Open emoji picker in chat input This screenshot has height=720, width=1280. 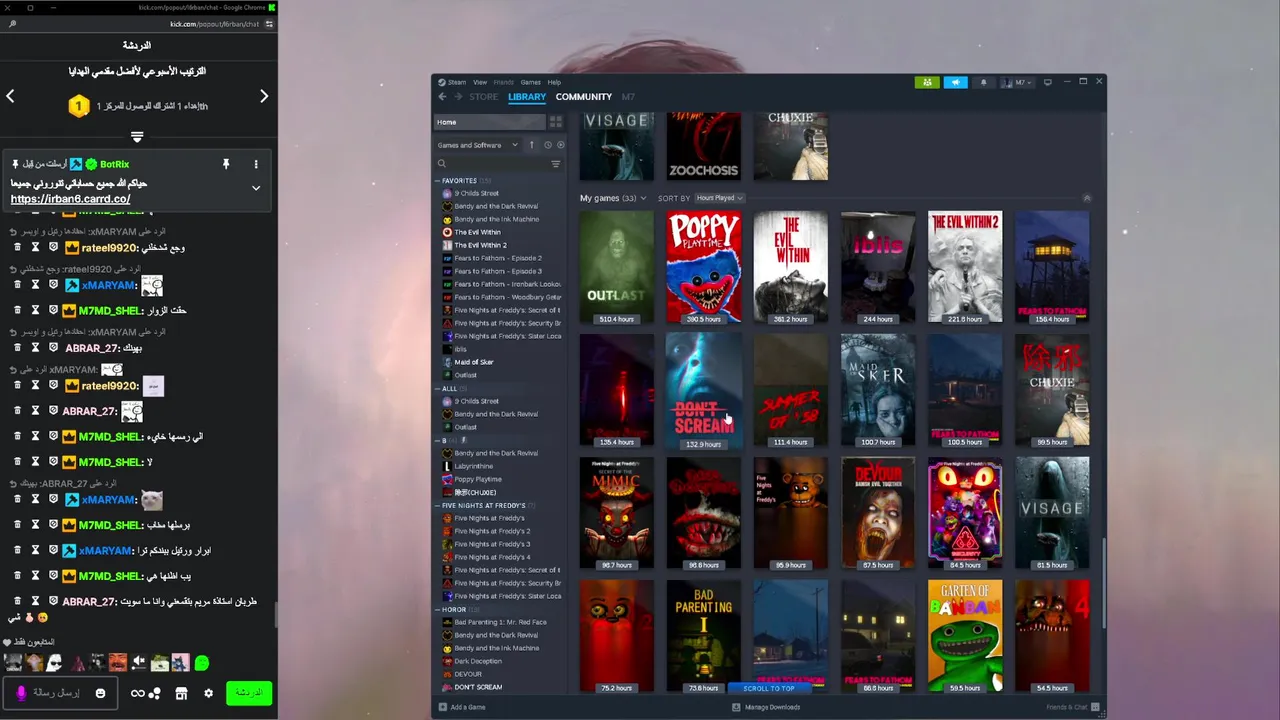[x=100, y=693]
